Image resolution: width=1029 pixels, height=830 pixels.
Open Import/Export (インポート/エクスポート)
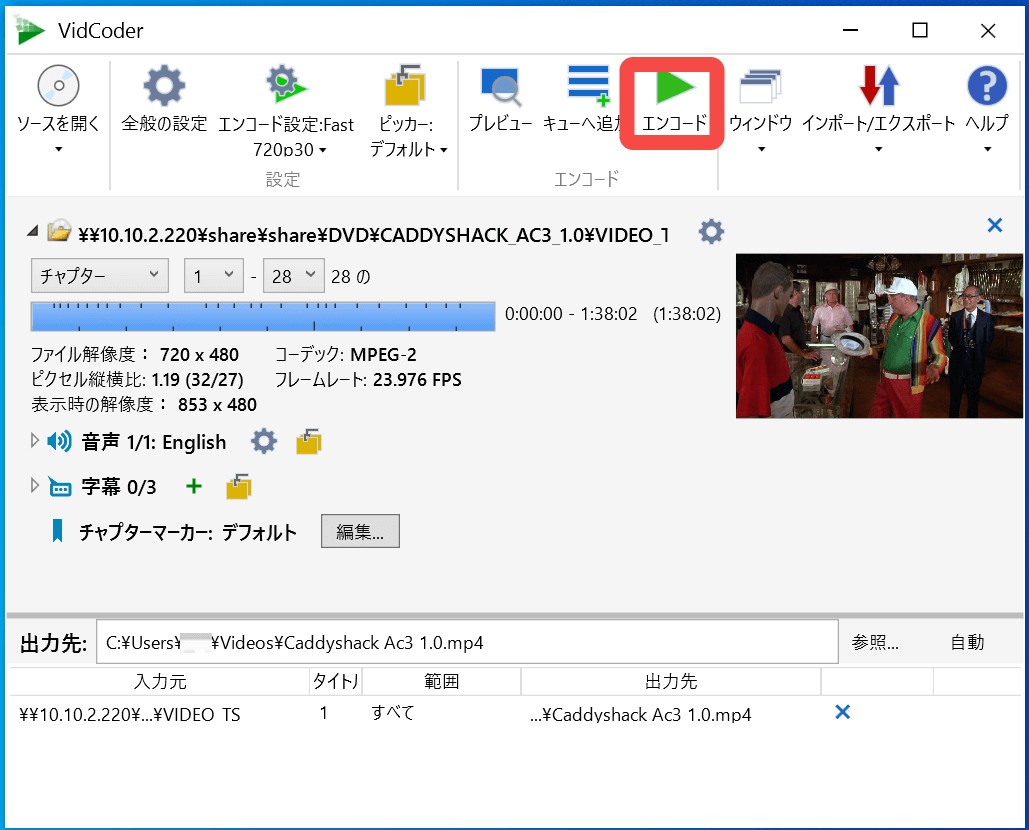(x=879, y=85)
